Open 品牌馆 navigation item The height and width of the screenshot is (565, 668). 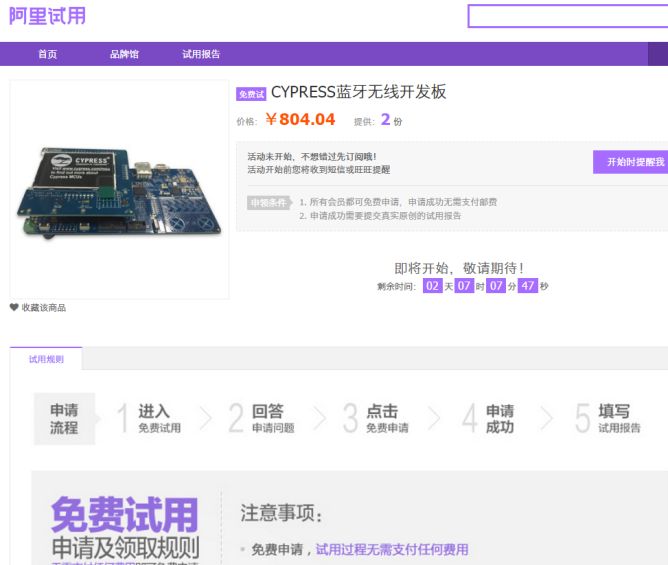(x=124, y=54)
